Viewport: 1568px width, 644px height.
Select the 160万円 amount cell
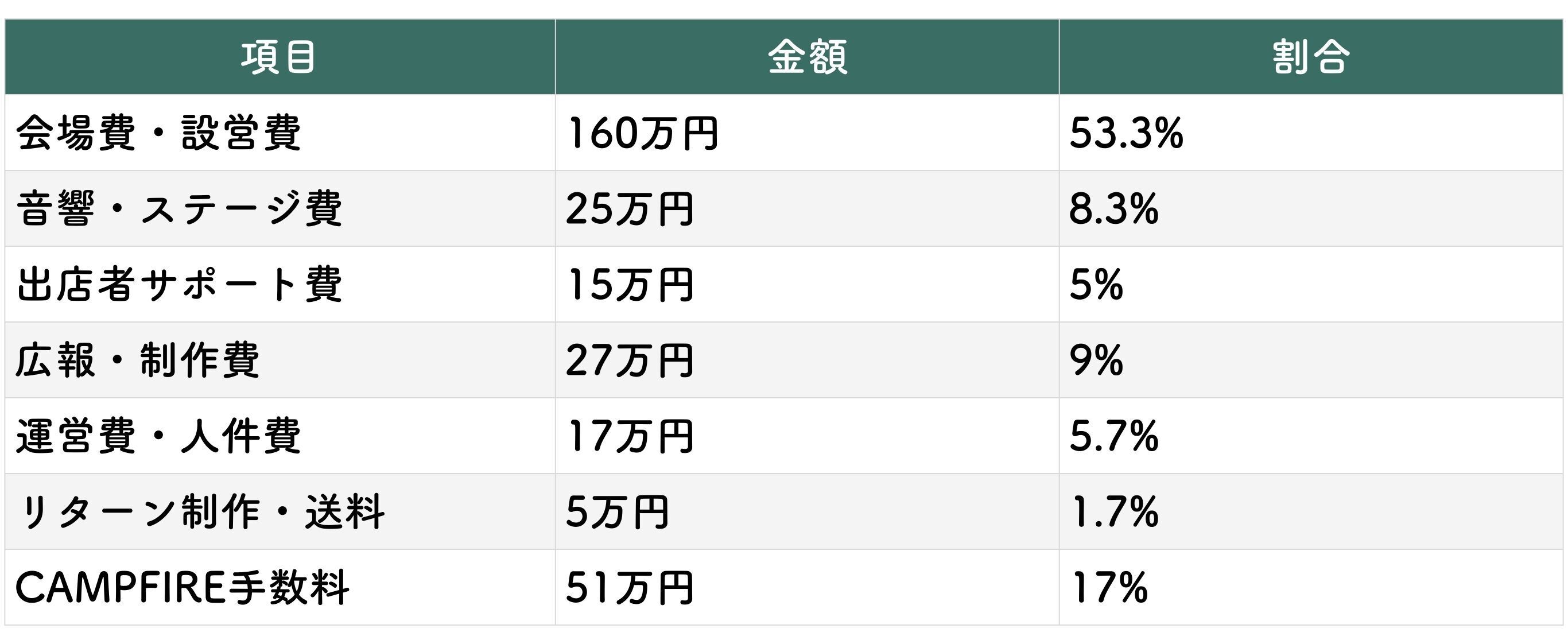click(642, 133)
